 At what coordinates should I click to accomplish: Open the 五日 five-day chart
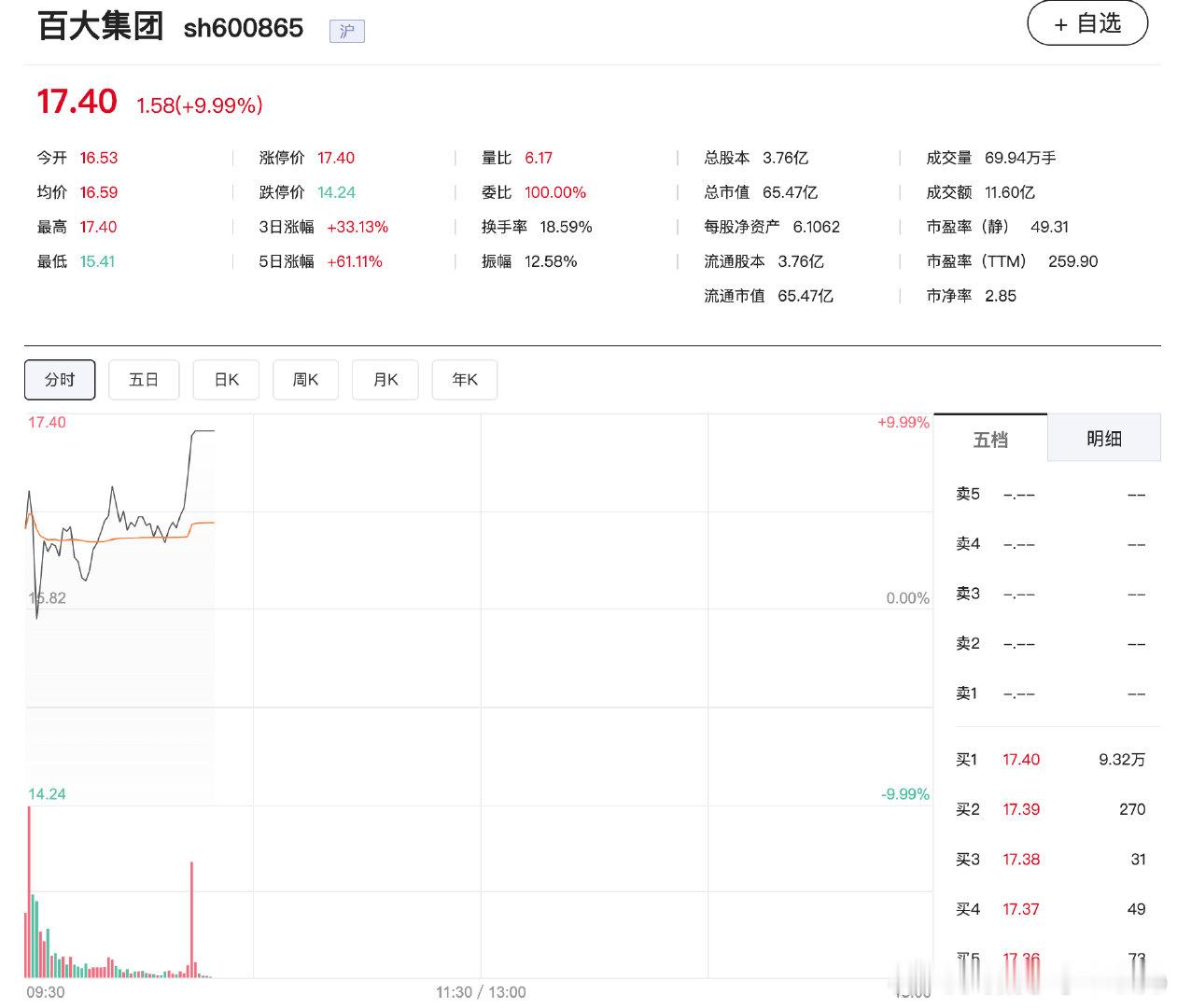pos(144,379)
